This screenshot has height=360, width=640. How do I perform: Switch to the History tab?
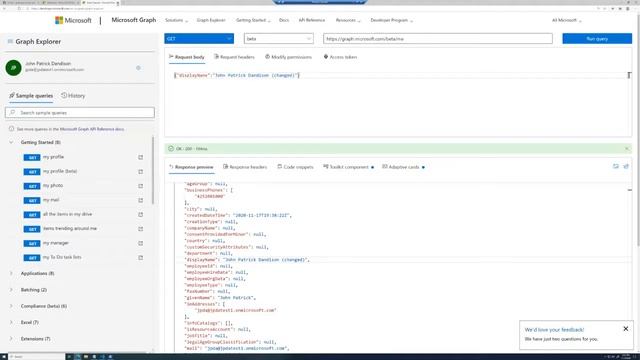[x=73, y=96]
